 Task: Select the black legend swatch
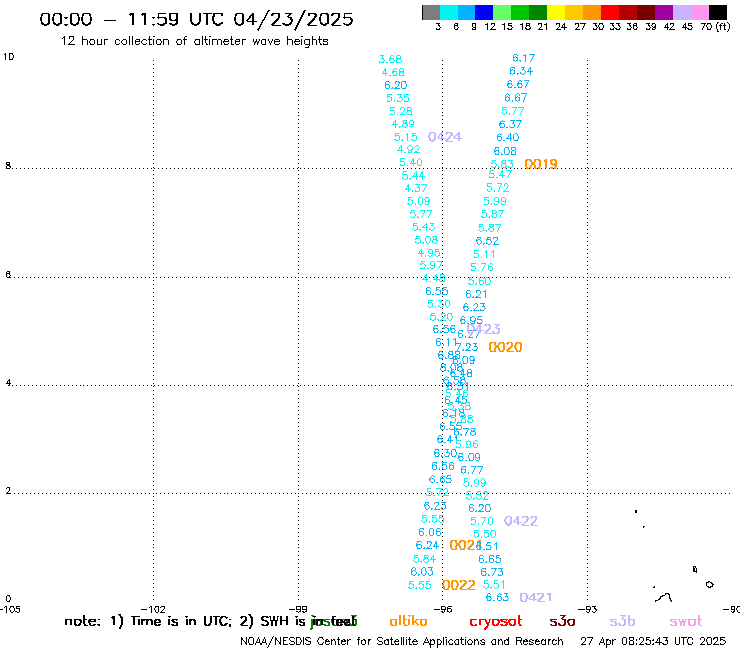click(718, 12)
